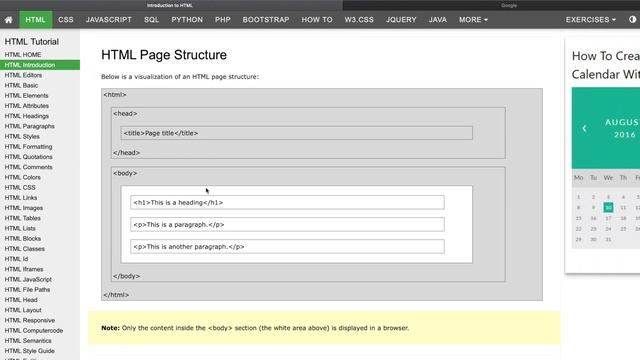Go to the W3Schools home icon

click(9, 20)
